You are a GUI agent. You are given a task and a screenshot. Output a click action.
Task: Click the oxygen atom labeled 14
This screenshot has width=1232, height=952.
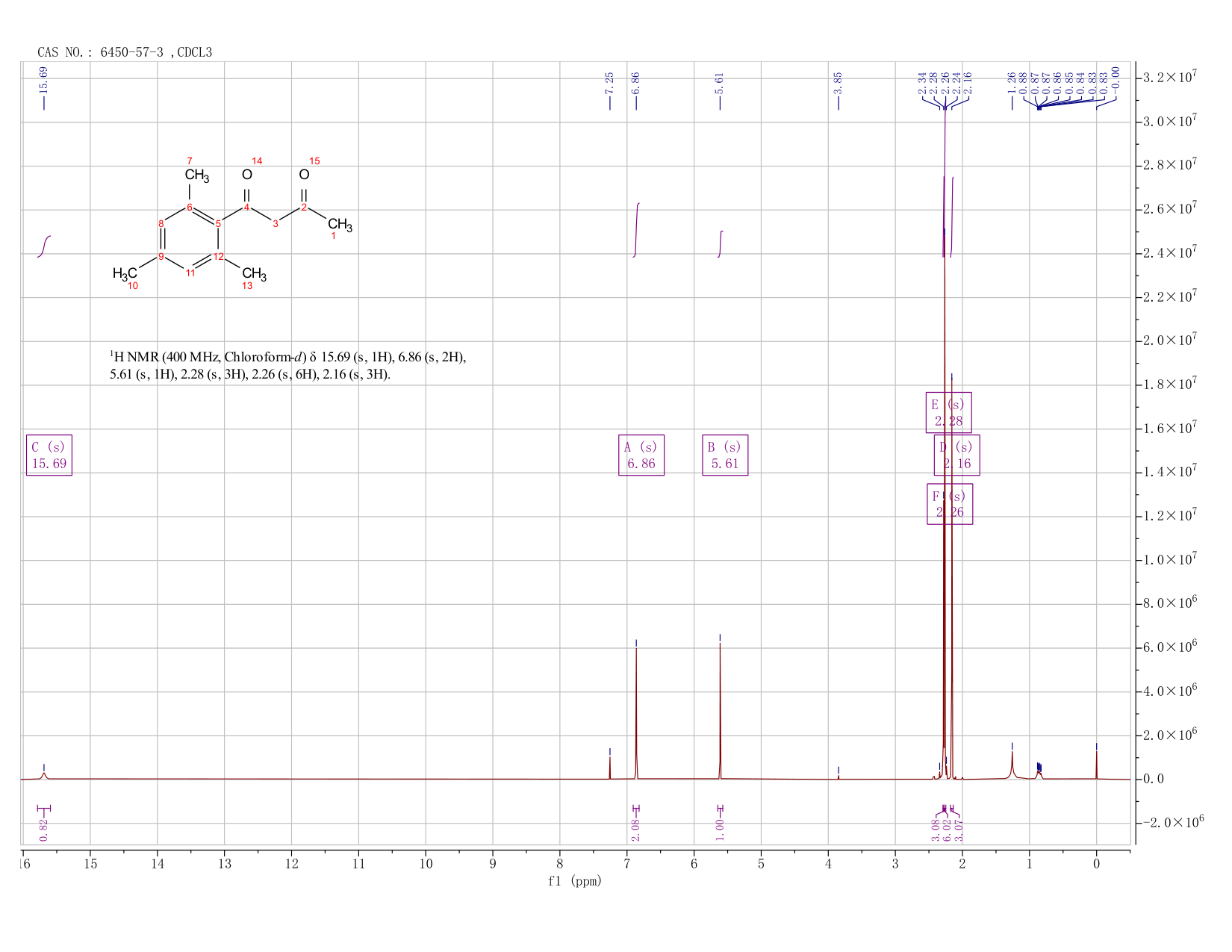point(247,175)
